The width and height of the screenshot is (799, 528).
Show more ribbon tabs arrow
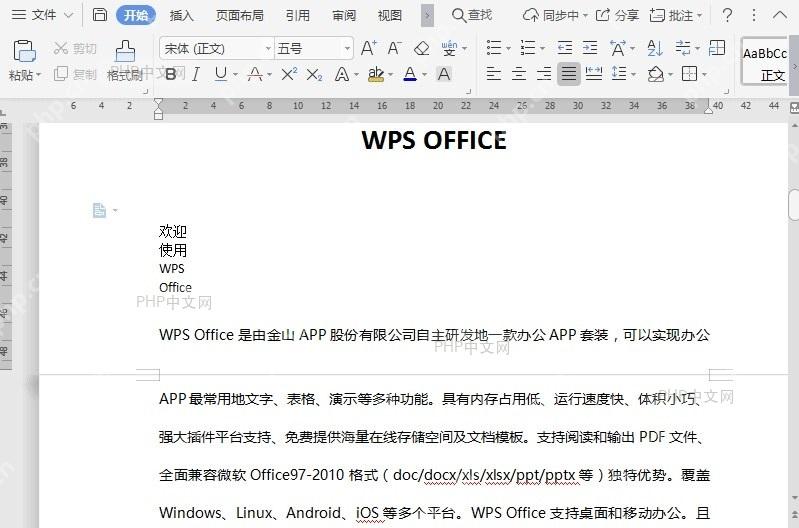pos(428,15)
